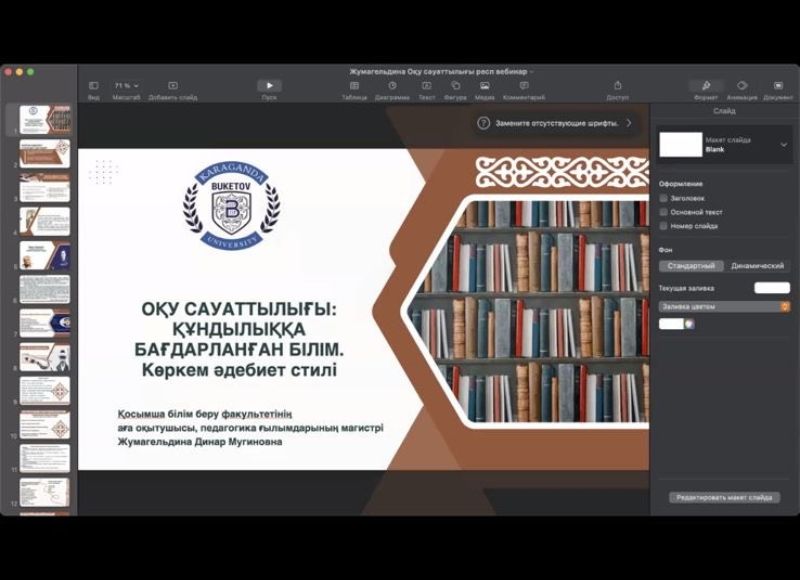Click the Замените отсутствующие шрифты notification
Screen dimensions: 800x580
pos(554,123)
